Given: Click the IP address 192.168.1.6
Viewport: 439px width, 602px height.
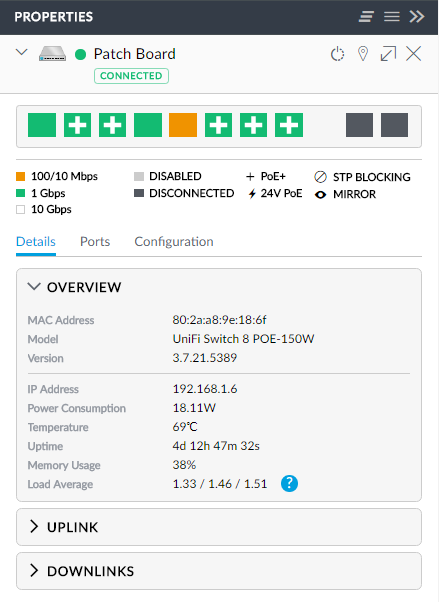Looking at the screenshot, I should [205, 389].
